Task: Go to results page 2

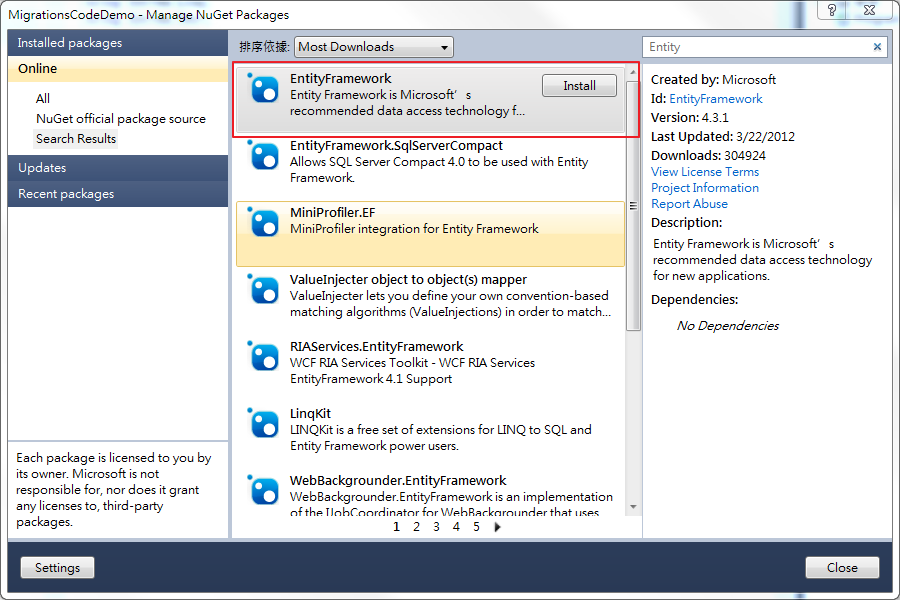Action: tap(416, 527)
